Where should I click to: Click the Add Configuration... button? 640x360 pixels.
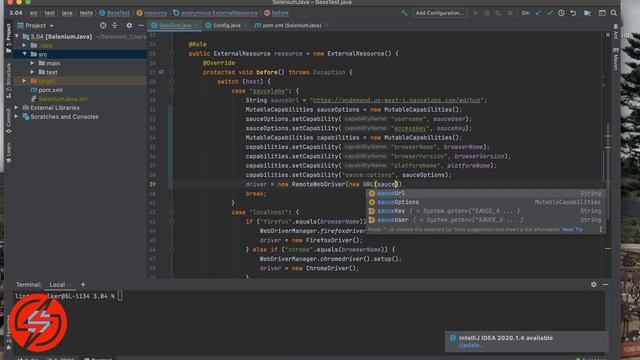coord(440,13)
